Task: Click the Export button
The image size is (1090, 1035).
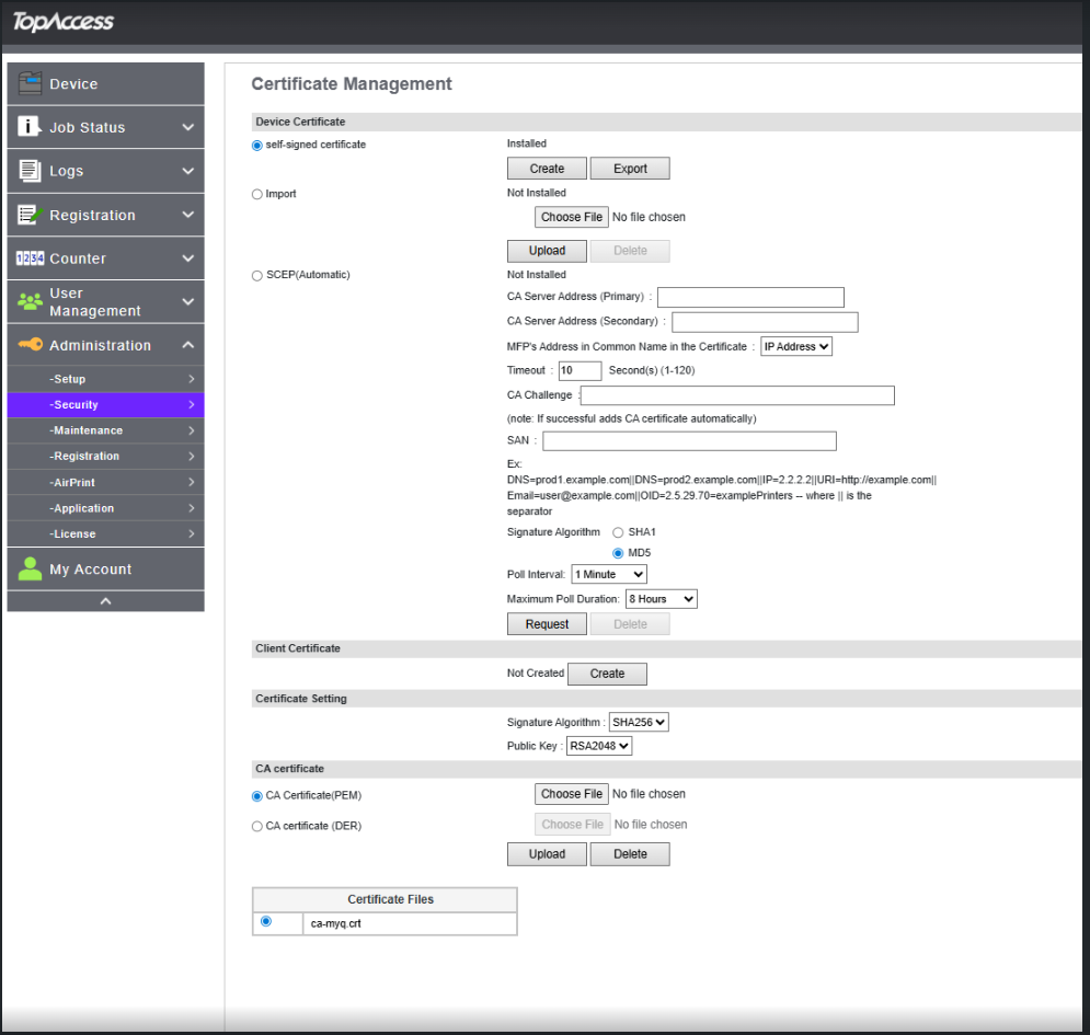Action: 630,168
